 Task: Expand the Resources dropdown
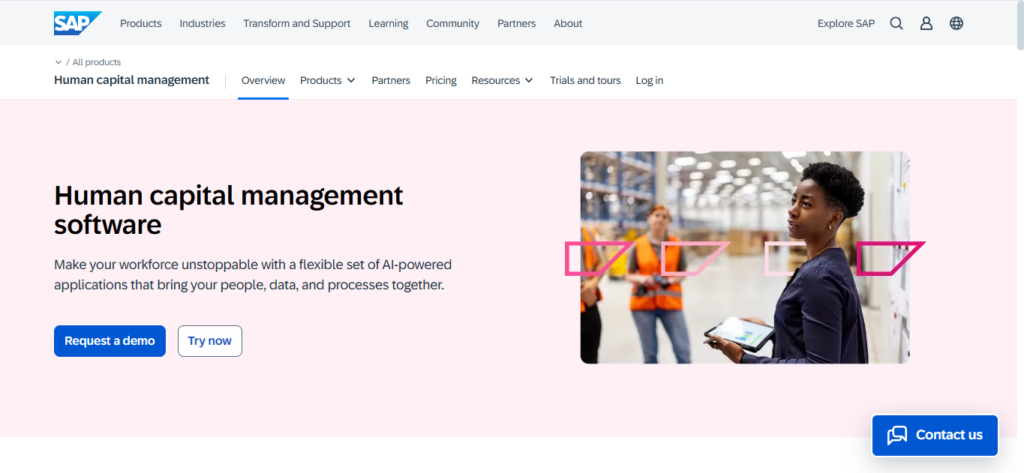pos(502,80)
